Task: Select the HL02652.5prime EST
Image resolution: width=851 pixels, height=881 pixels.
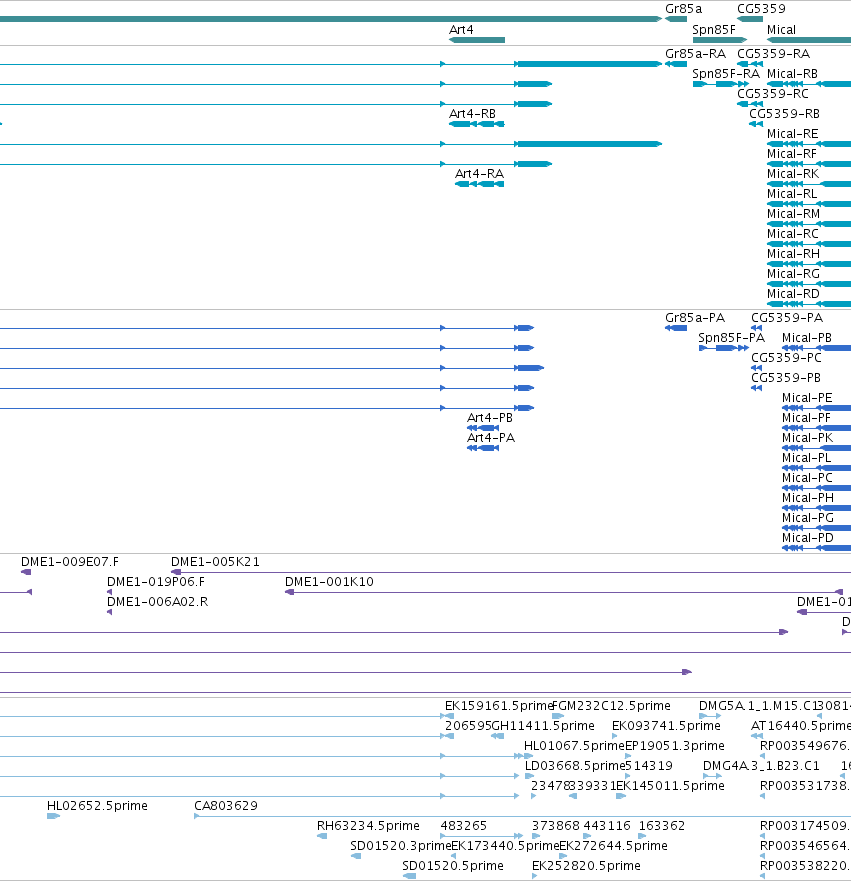Action: pos(53,816)
